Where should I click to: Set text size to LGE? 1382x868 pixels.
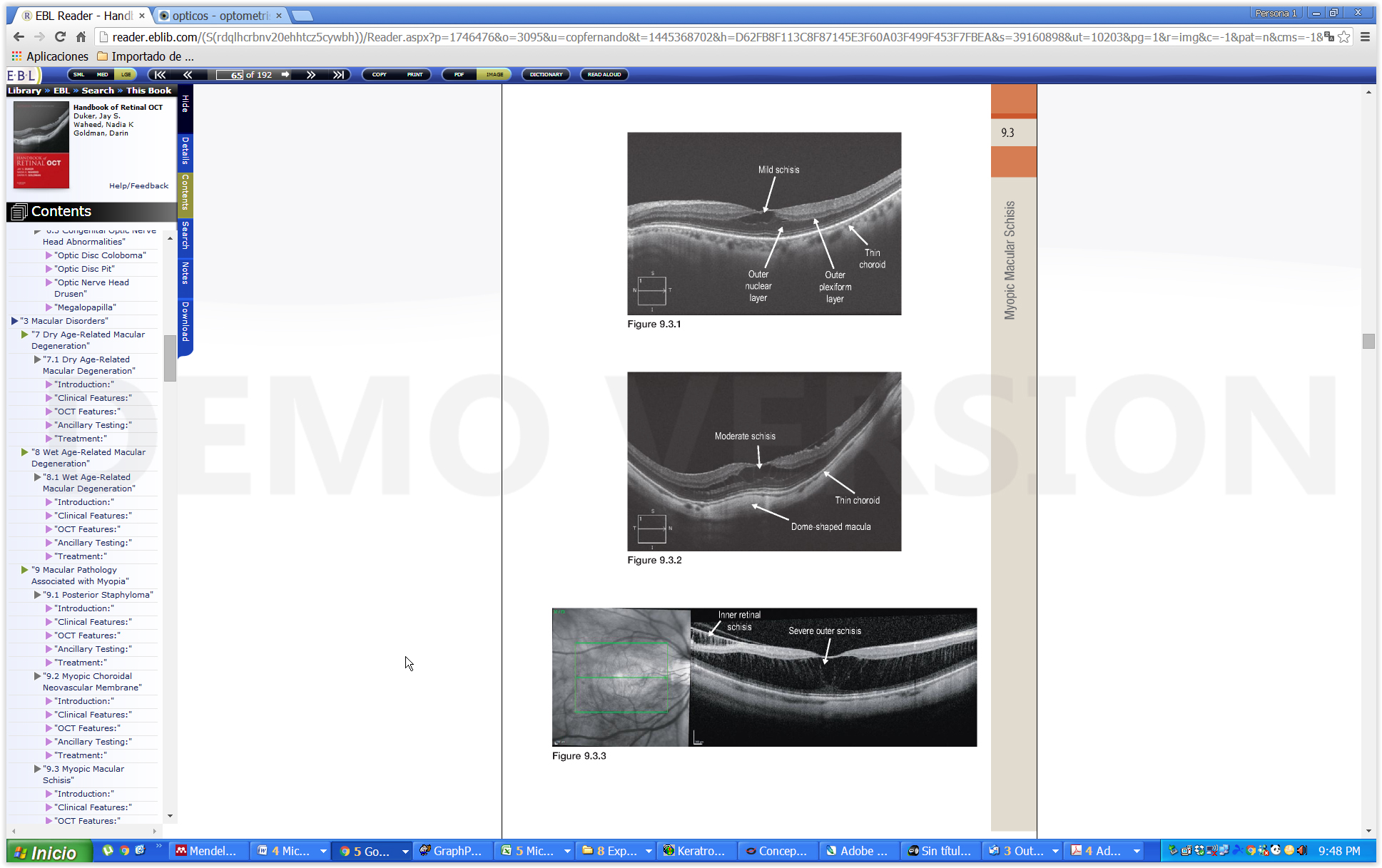pos(126,74)
